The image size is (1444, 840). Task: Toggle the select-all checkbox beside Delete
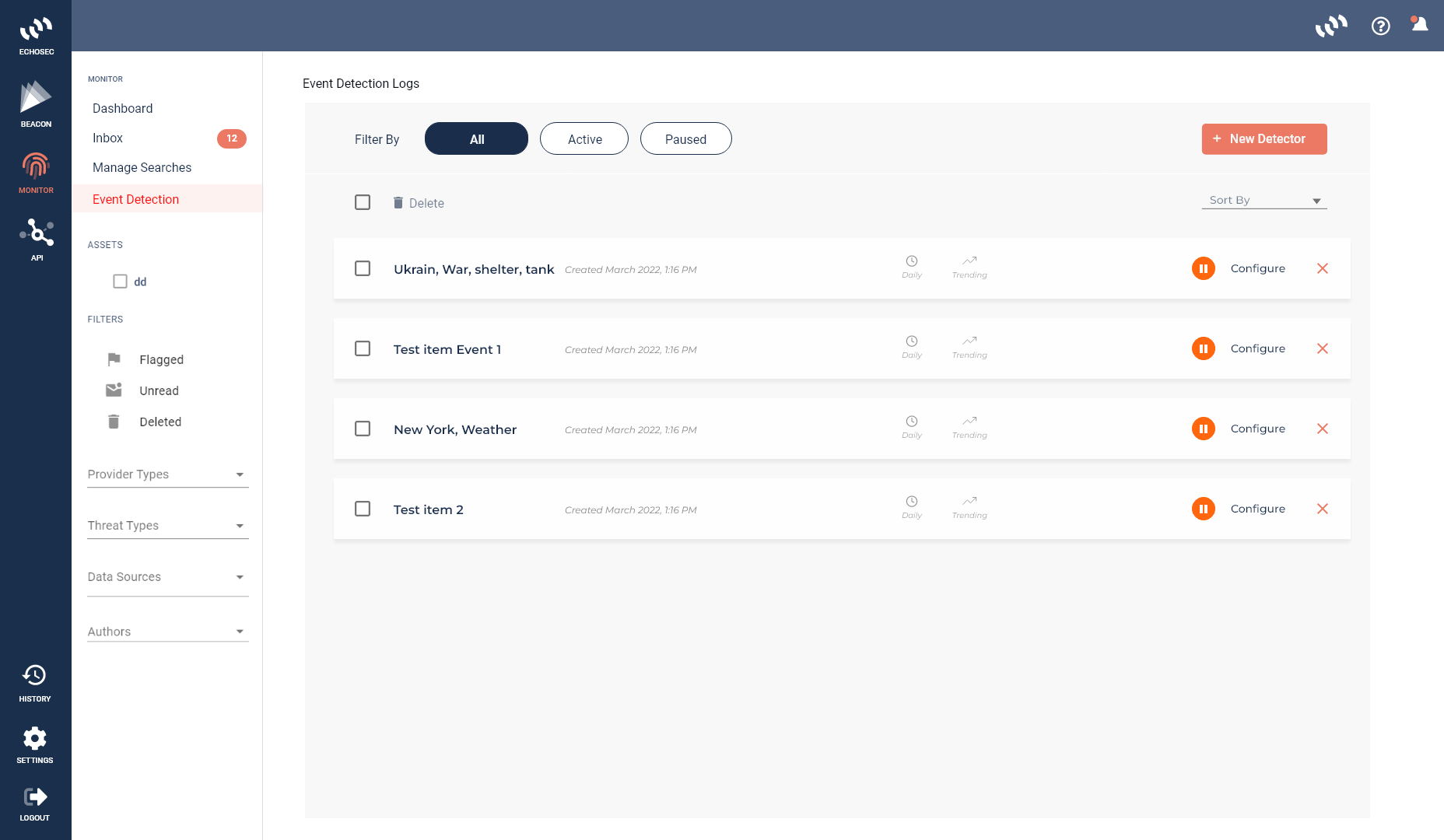click(363, 202)
